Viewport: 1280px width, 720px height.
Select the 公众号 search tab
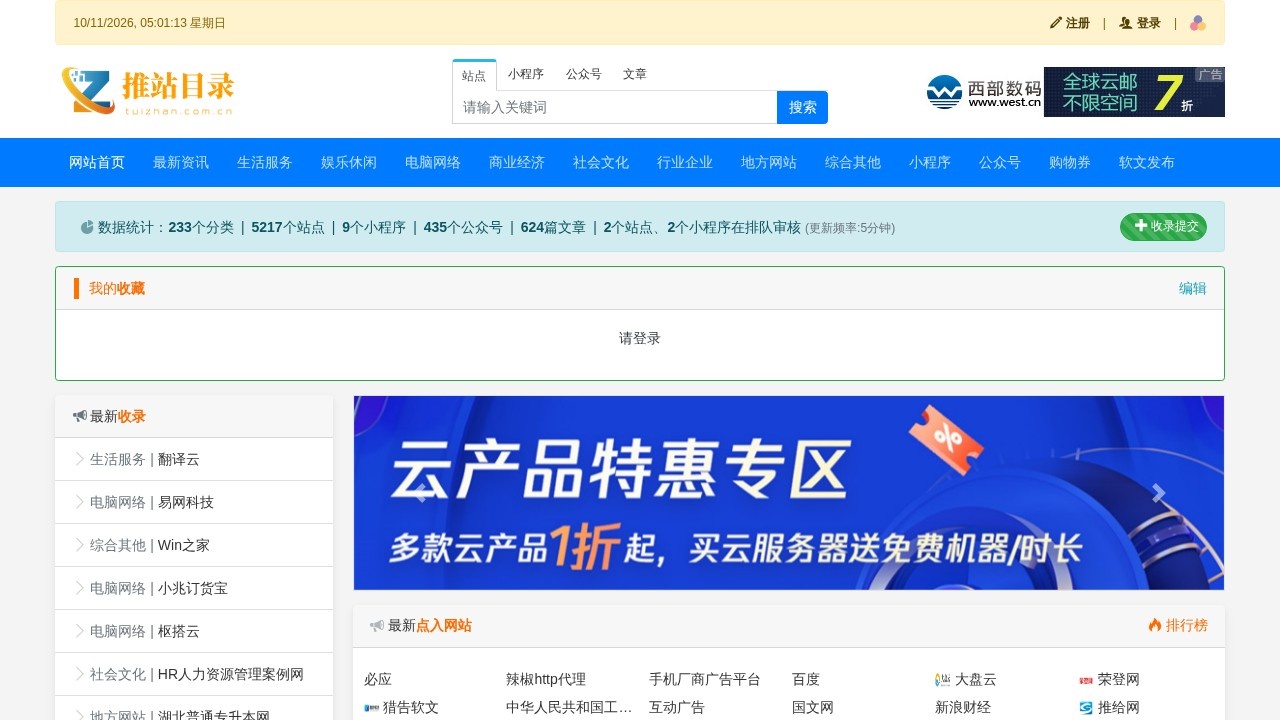pos(584,74)
